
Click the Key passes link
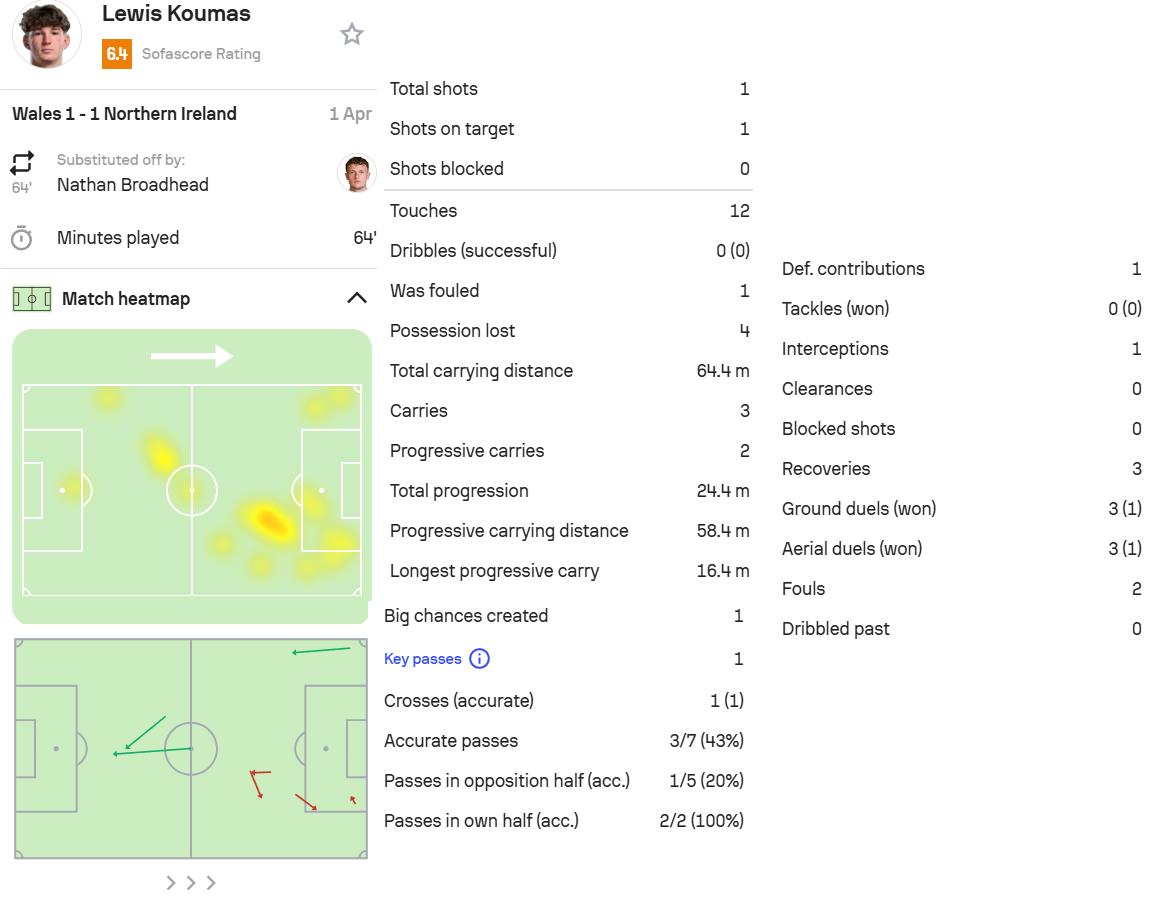423,659
